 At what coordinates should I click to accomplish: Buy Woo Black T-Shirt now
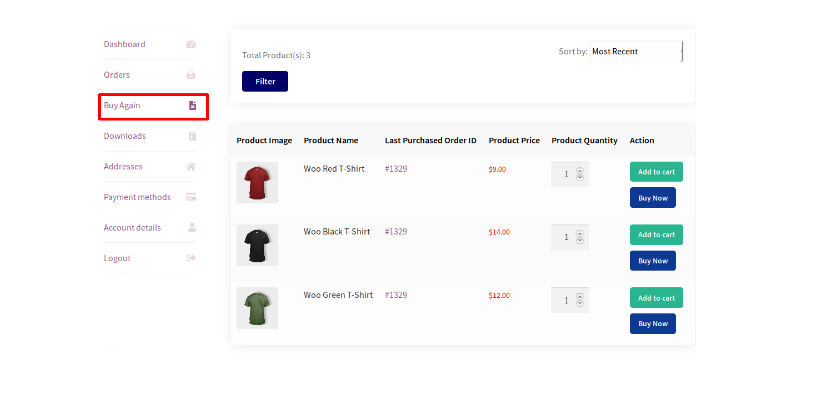653,261
